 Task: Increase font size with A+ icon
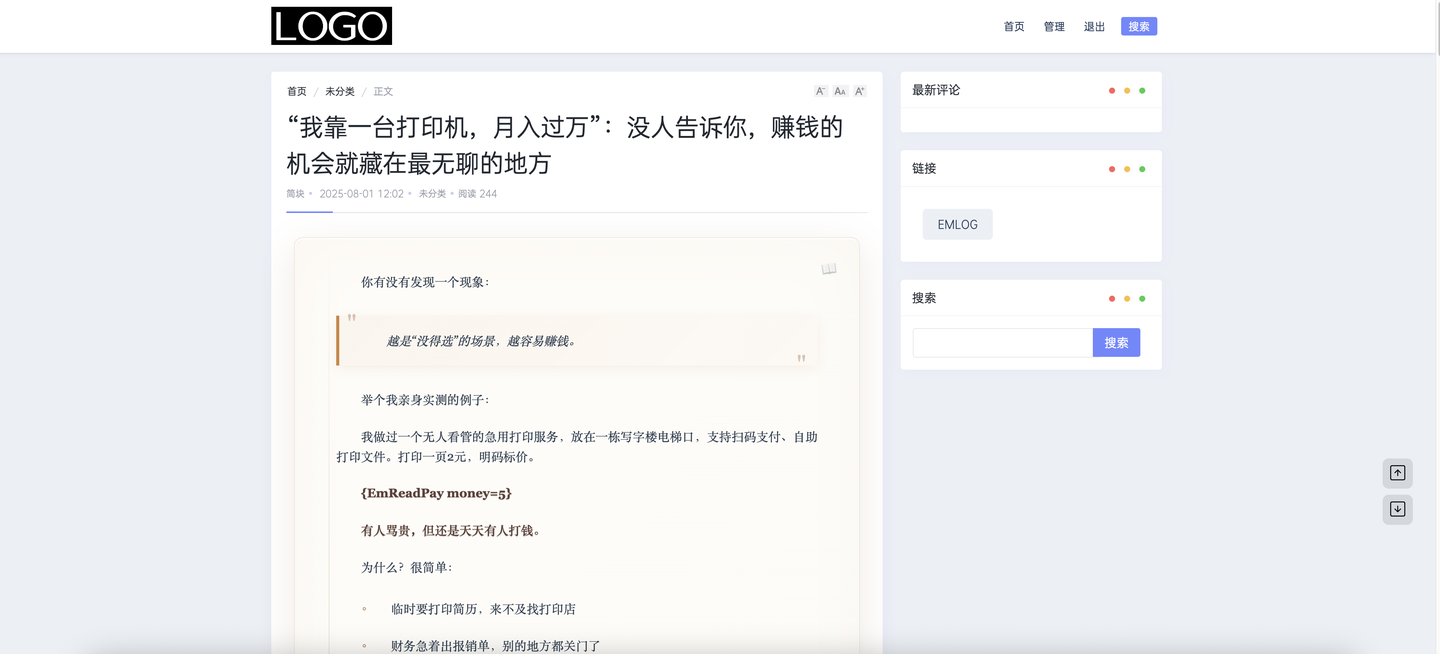point(860,91)
